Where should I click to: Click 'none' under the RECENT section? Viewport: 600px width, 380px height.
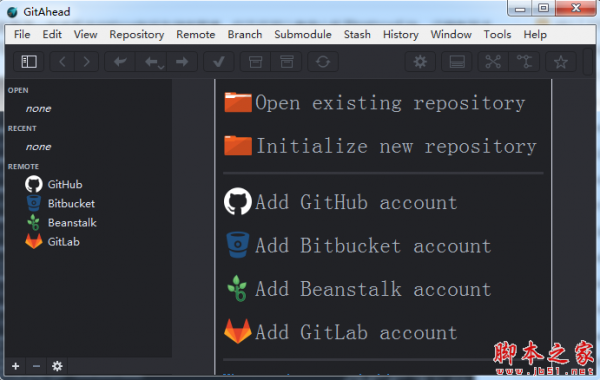pyautogui.click(x=38, y=147)
